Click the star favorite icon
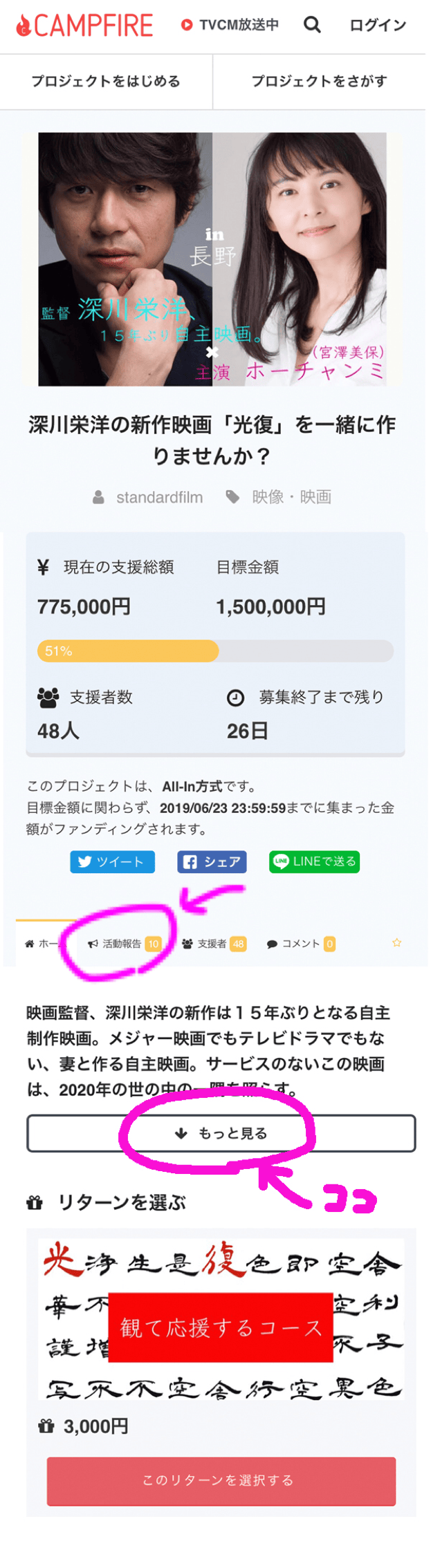The height and width of the screenshot is (1568, 431). (397, 943)
